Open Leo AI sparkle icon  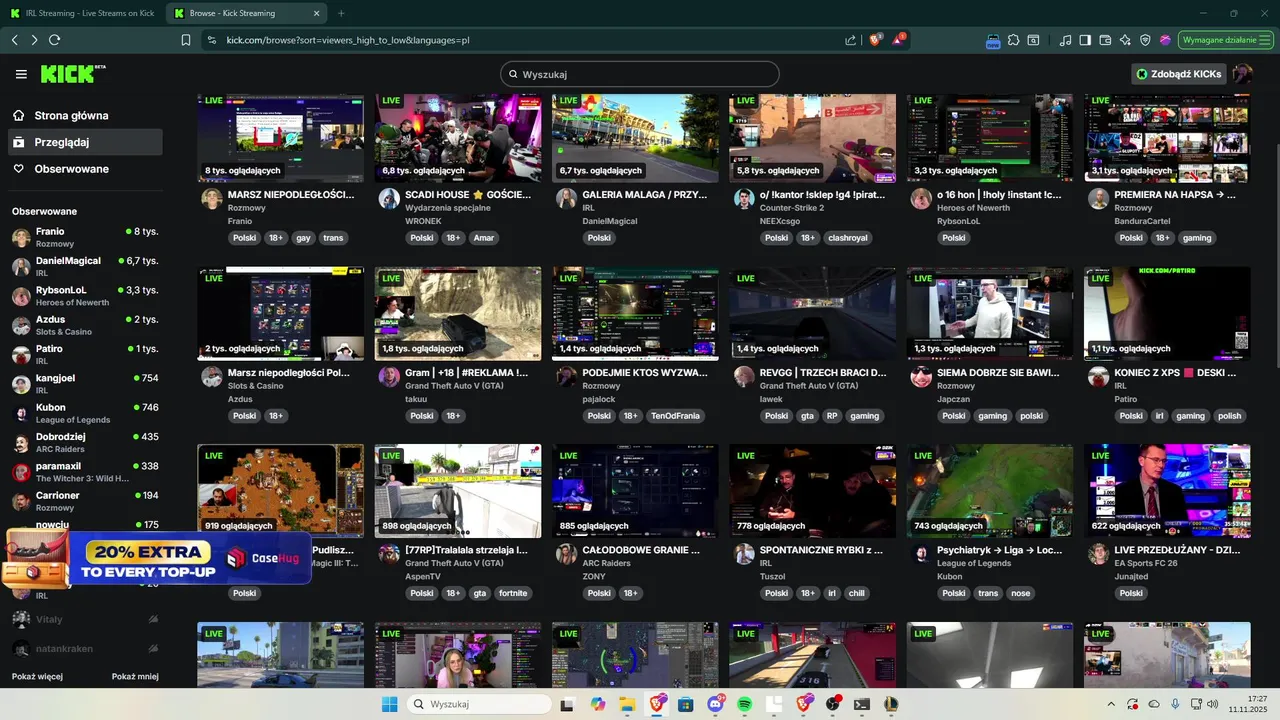pyautogui.click(x=1125, y=40)
